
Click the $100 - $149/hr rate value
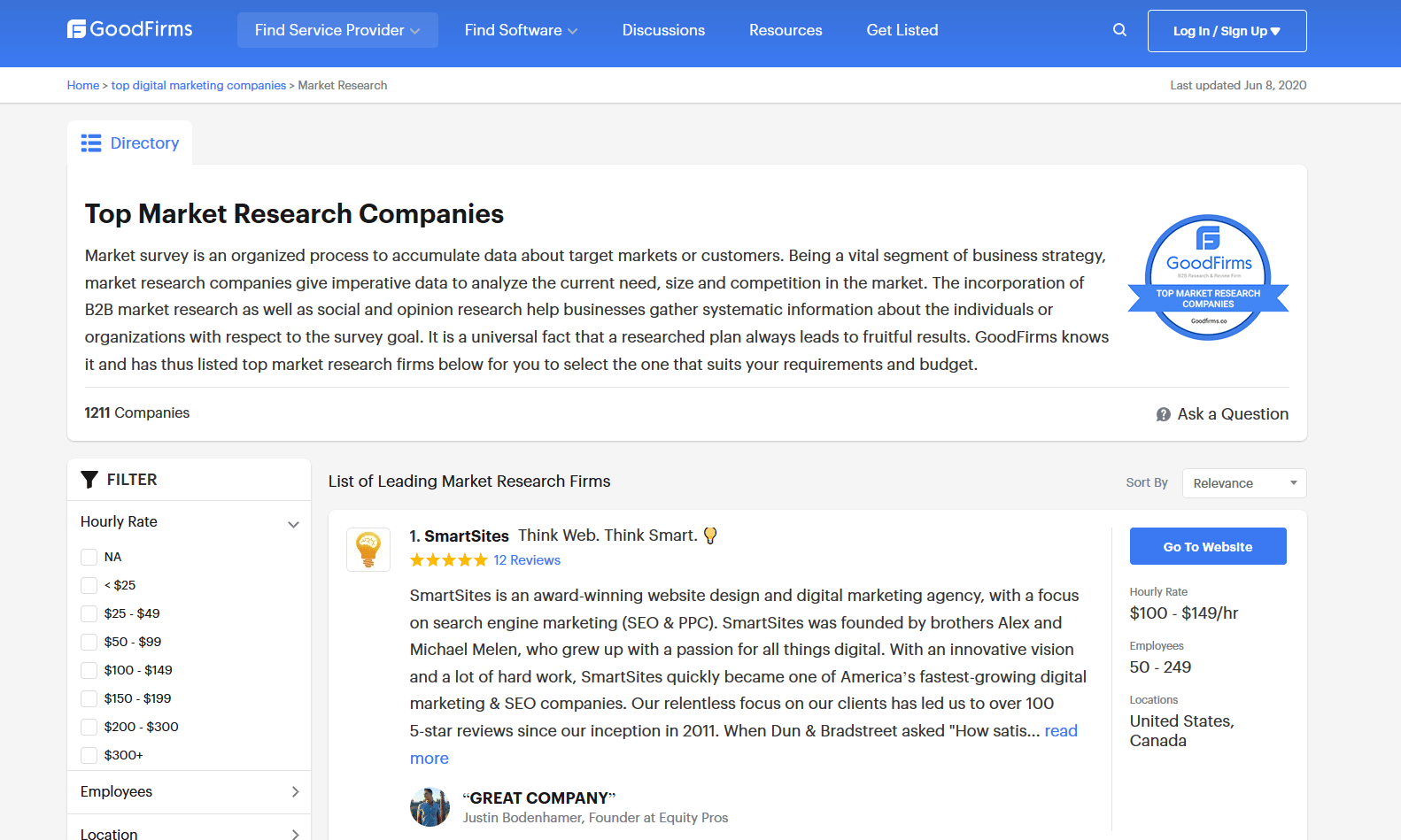[1184, 613]
